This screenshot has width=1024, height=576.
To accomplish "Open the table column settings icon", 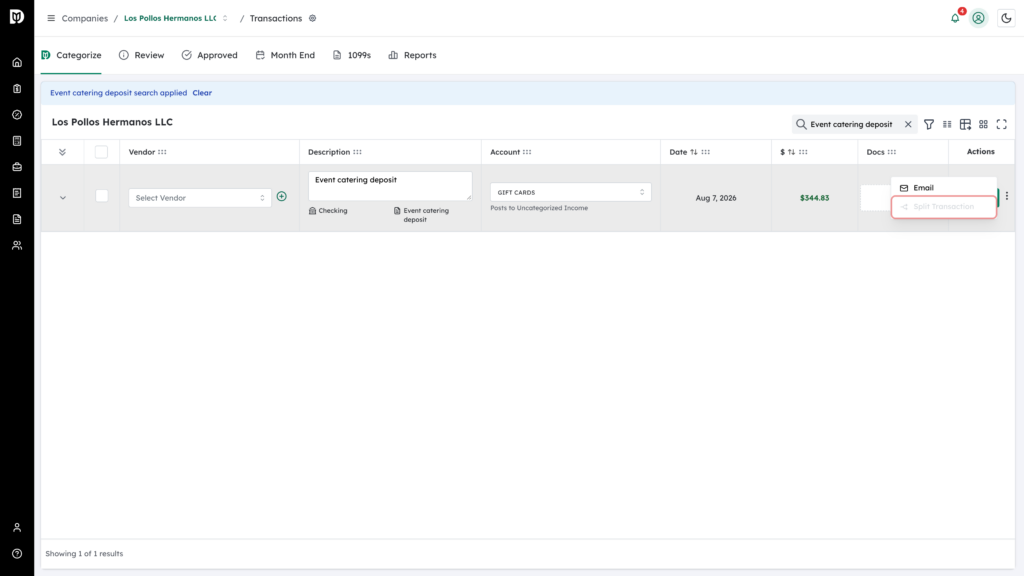I will coord(965,124).
